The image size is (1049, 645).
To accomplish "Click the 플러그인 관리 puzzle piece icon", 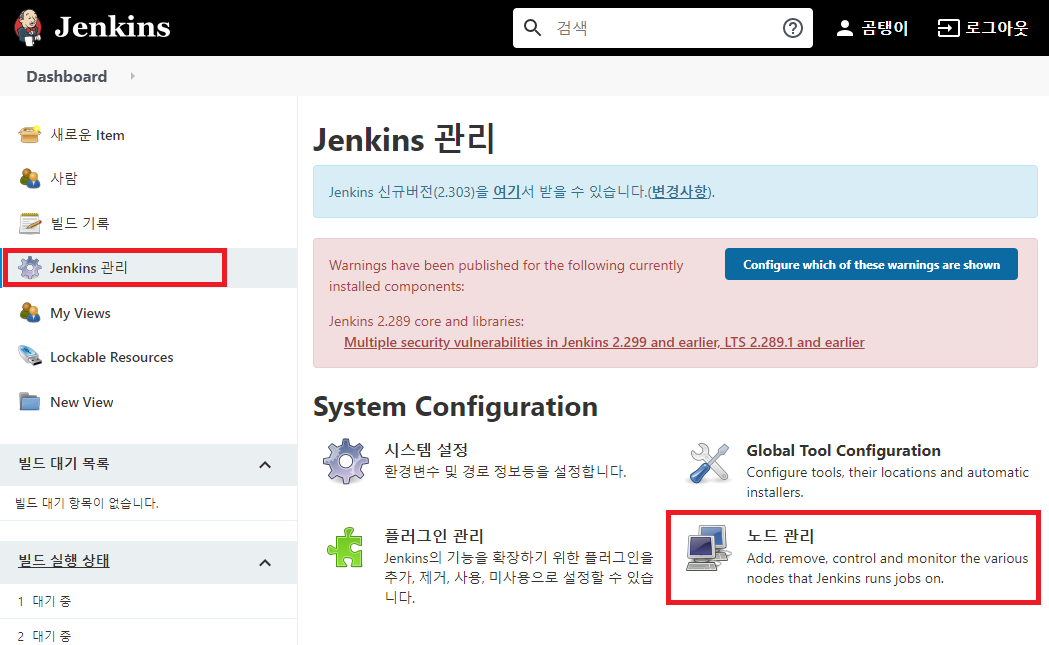I will coord(345,547).
